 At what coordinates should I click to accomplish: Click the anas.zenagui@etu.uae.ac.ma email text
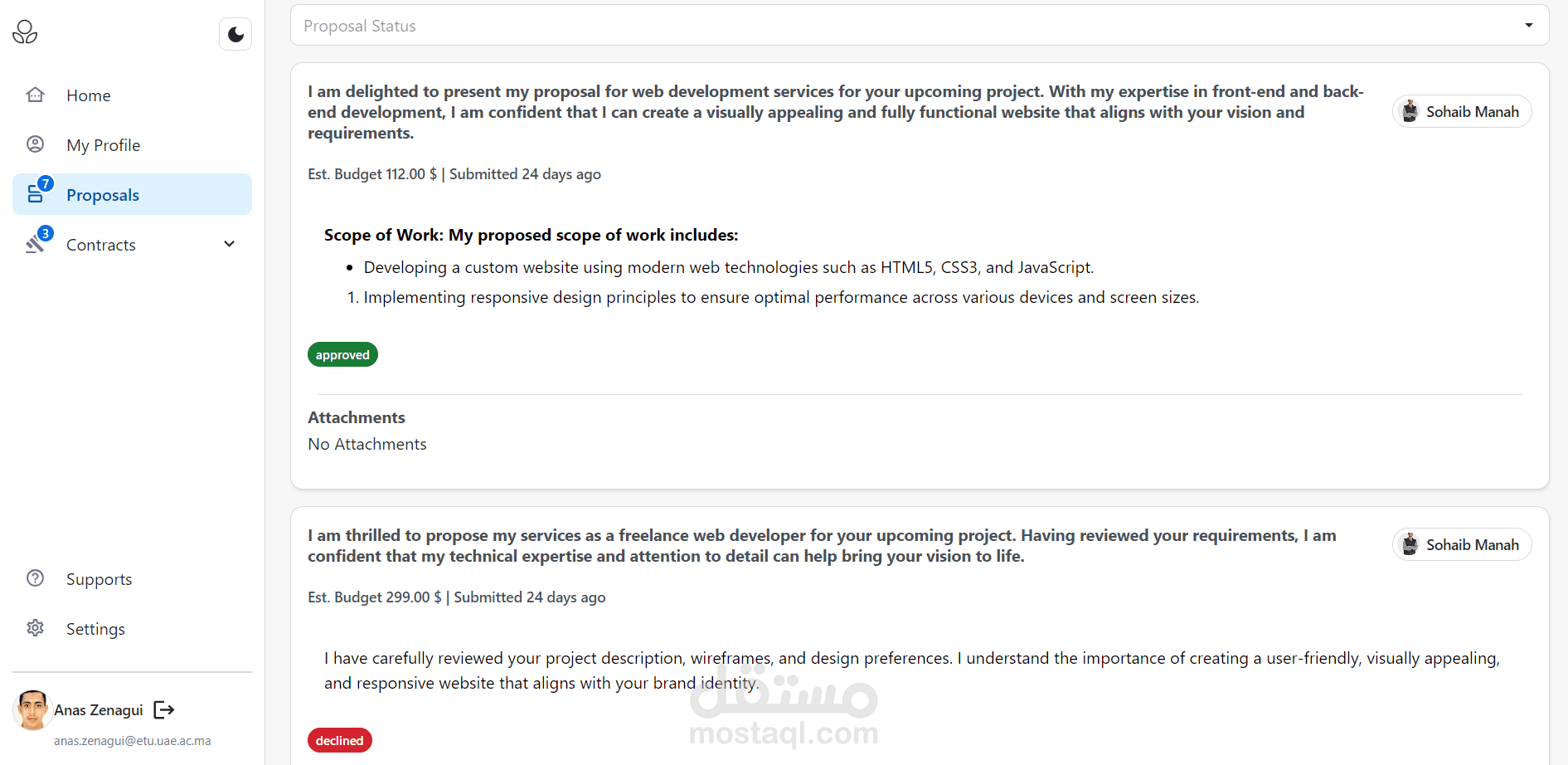[133, 741]
